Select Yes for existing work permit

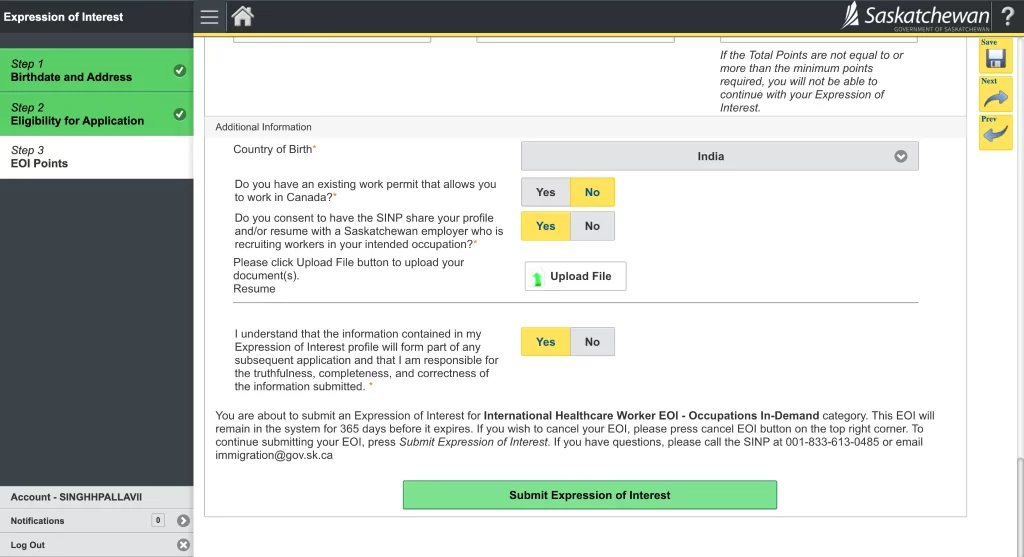[x=545, y=192]
